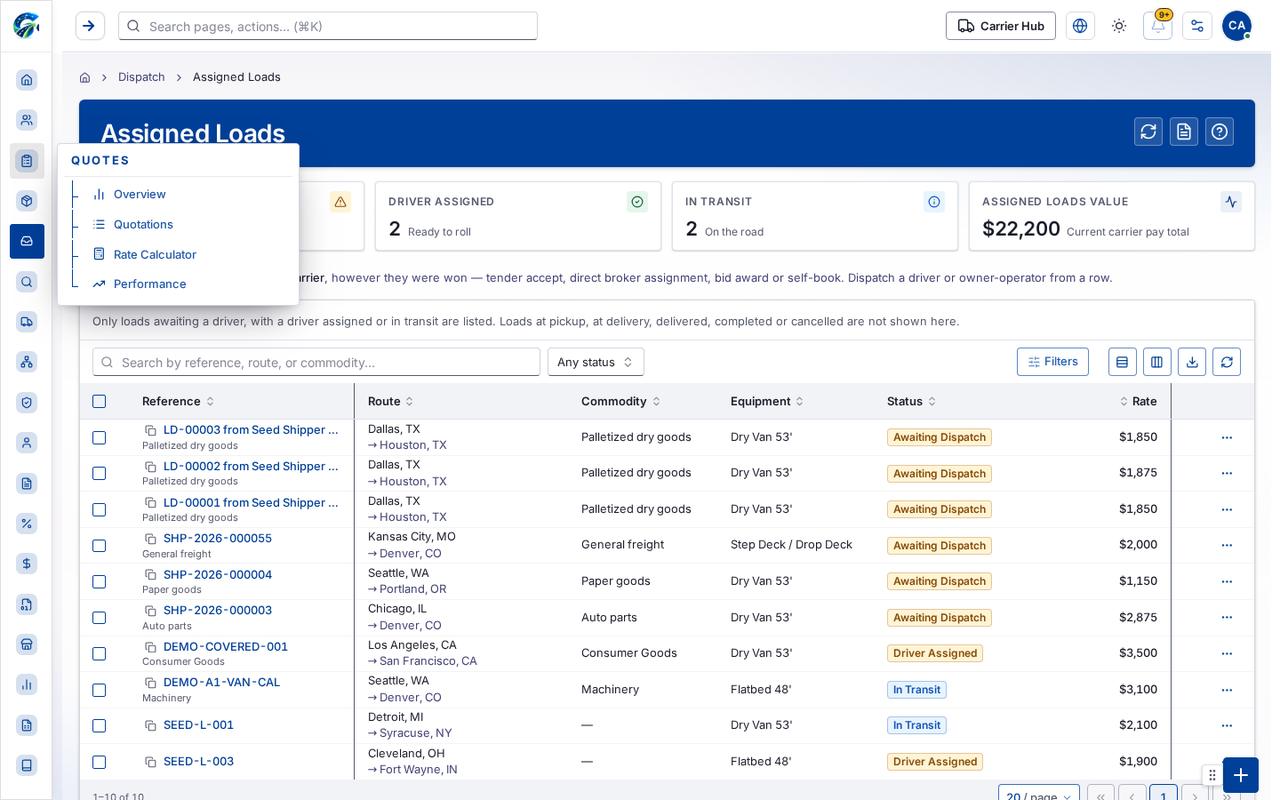
Task: Choose Performance from the Quotes menu
Action: click(150, 284)
